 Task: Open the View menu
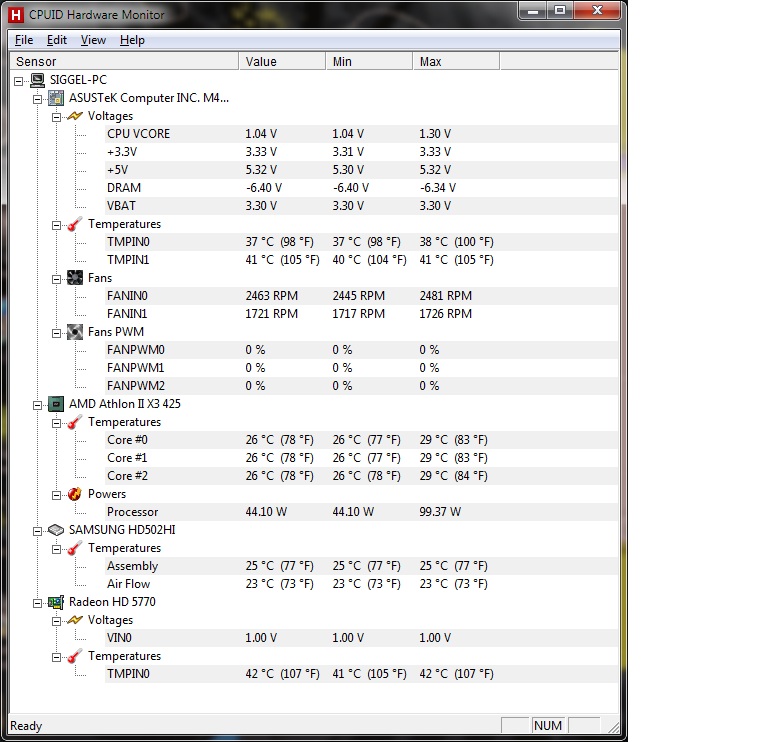93,40
